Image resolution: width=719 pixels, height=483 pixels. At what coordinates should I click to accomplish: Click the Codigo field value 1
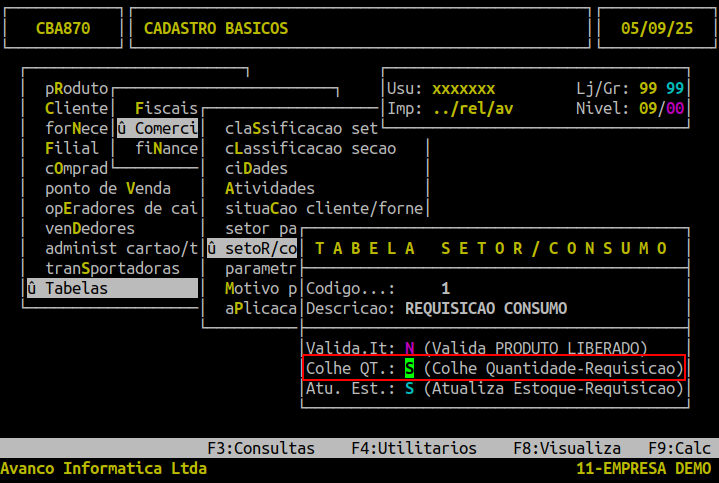[445, 289]
